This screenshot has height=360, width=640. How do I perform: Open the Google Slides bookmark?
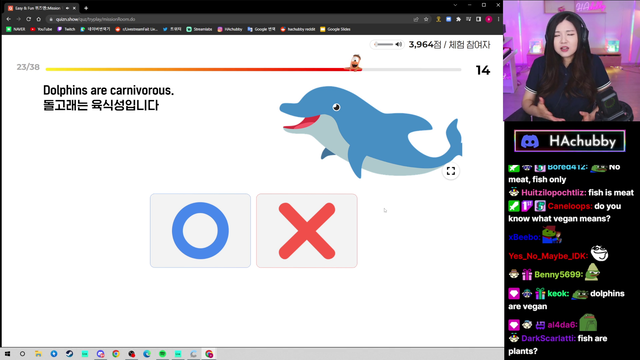tap(335, 29)
